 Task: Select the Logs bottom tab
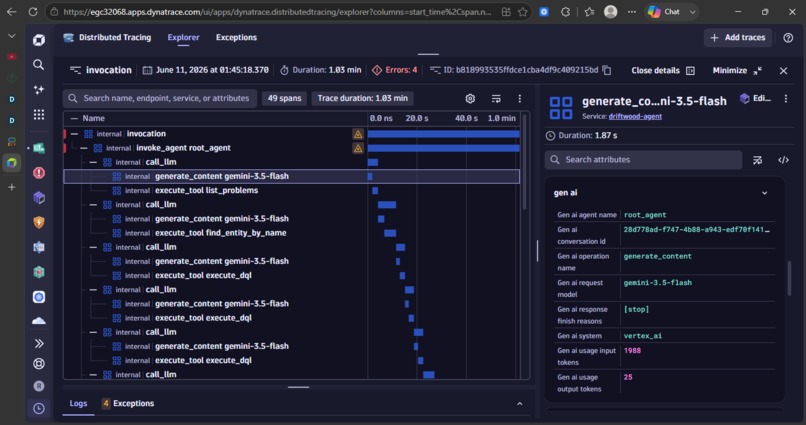coord(78,403)
